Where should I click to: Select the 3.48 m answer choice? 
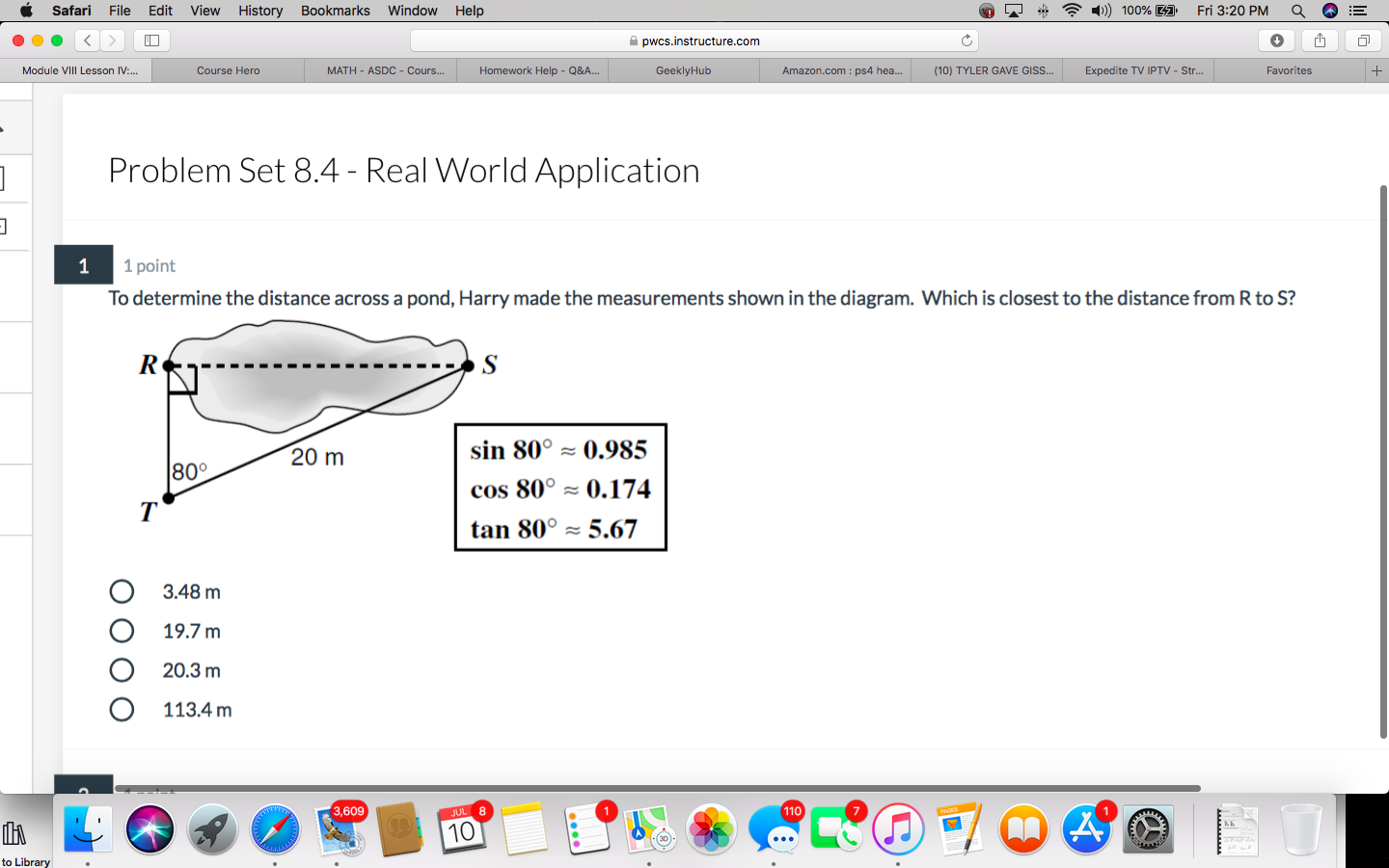coord(122,591)
